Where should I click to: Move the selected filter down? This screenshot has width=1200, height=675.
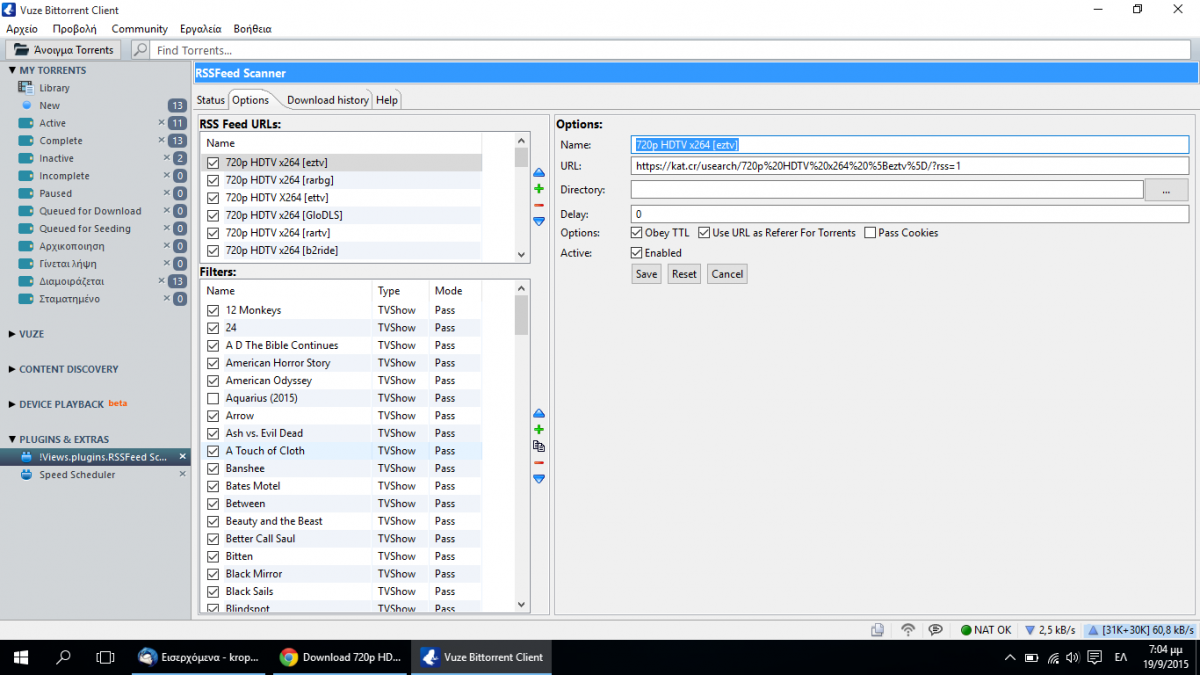[539, 479]
